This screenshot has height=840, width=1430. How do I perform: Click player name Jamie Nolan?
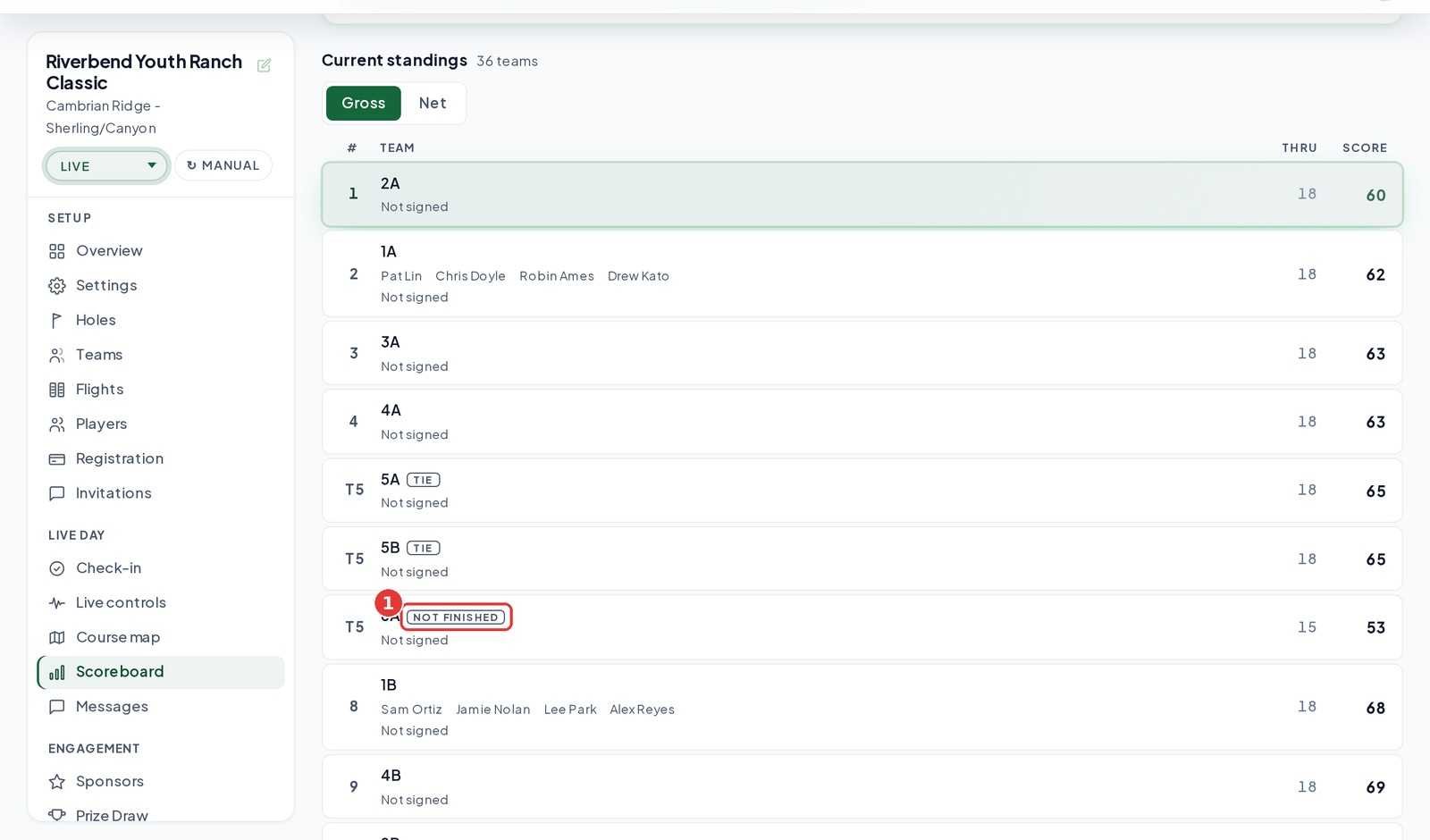coord(493,710)
